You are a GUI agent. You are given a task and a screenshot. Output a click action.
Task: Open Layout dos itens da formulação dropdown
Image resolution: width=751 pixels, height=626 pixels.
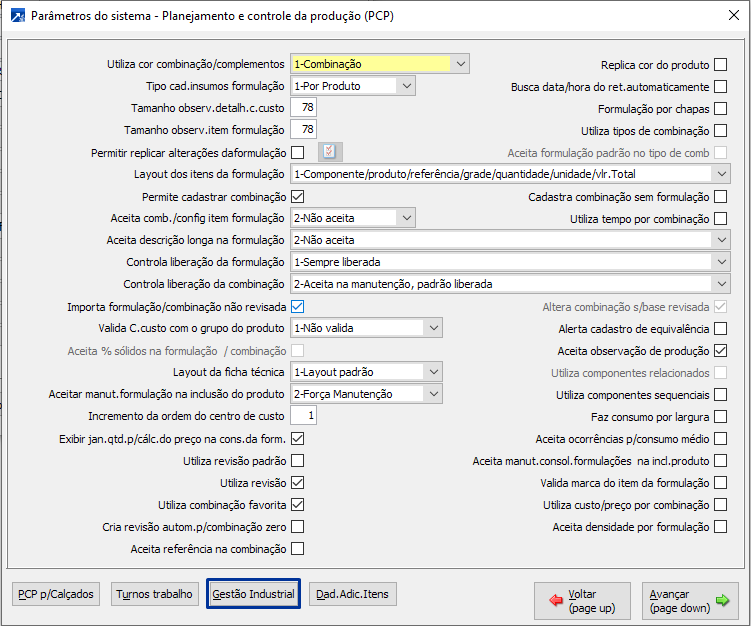(x=510, y=174)
